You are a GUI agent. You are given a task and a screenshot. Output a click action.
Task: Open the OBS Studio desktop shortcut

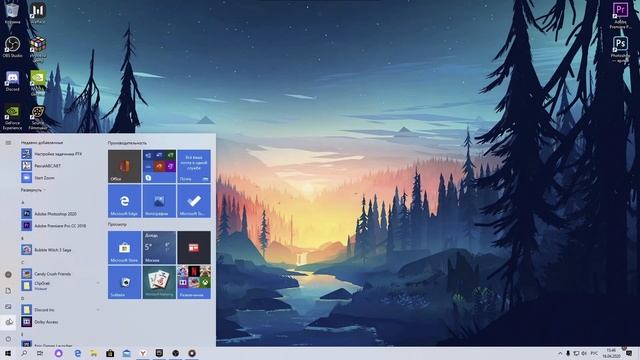click(12, 47)
